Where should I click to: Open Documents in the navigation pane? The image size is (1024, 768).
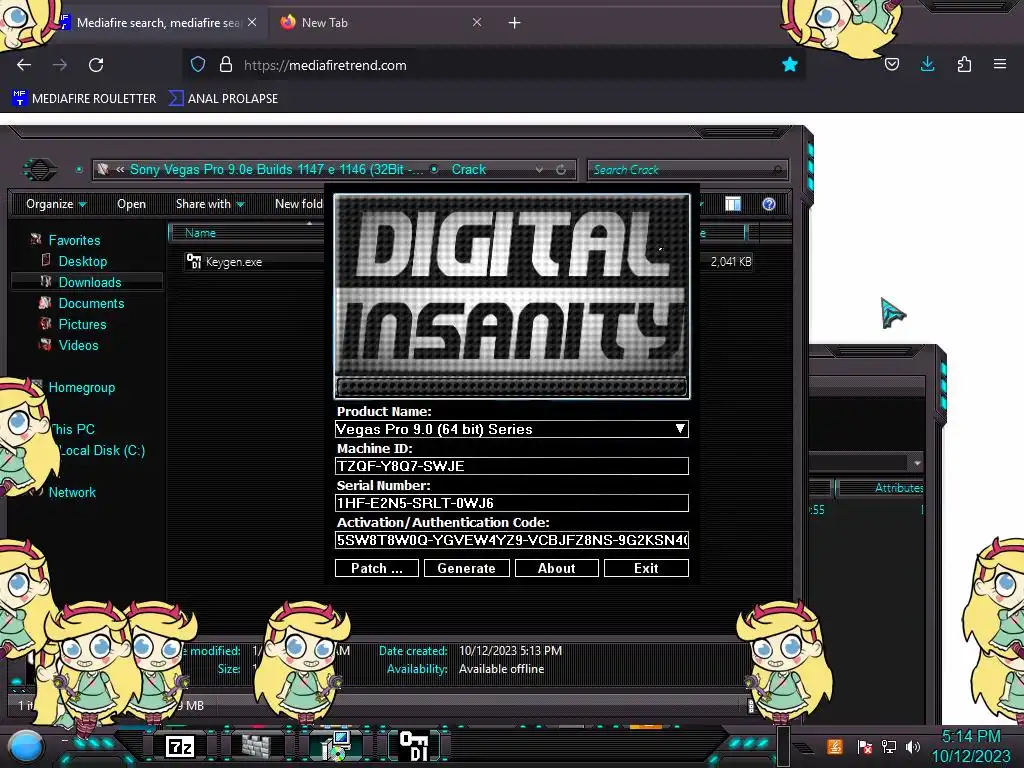point(91,303)
